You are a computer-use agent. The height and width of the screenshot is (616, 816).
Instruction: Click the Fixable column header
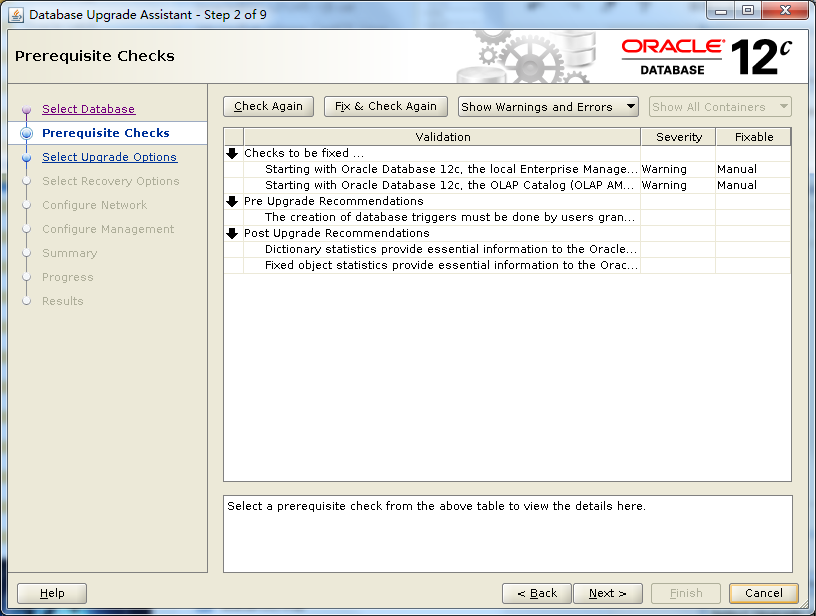pyautogui.click(x=754, y=137)
